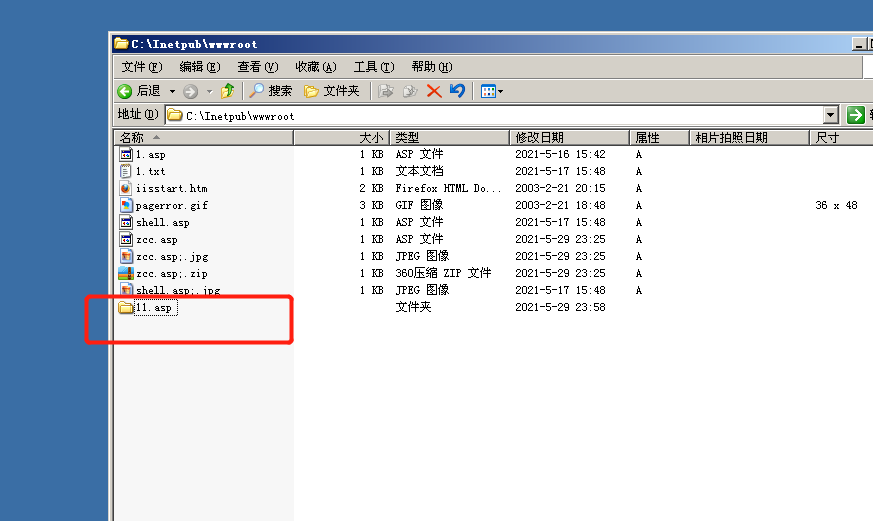873x521 pixels.
Task: Open the Forward history dropdown arrow
Action: (209, 91)
